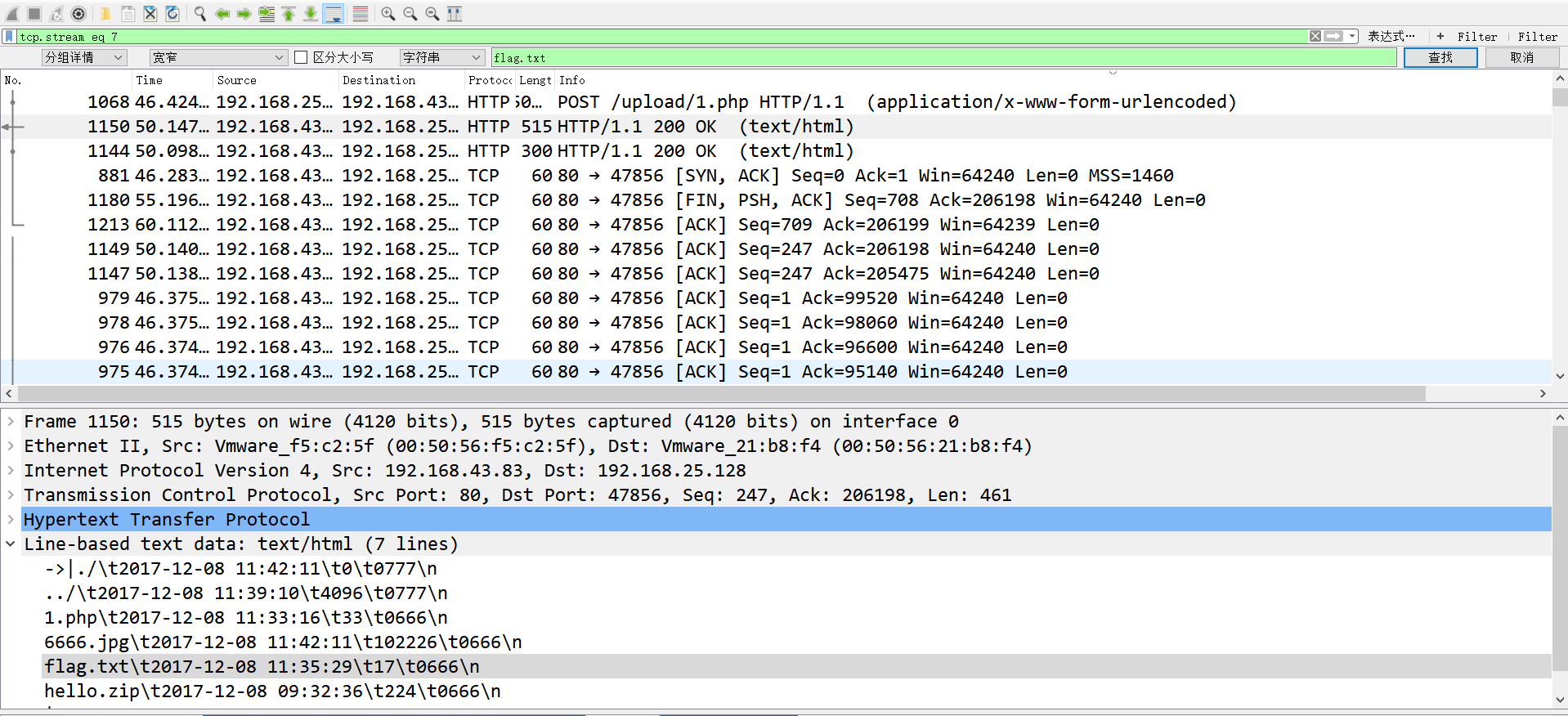Go back in packet history
Image resolution: width=1568 pixels, height=716 pixels.
coord(222,14)
